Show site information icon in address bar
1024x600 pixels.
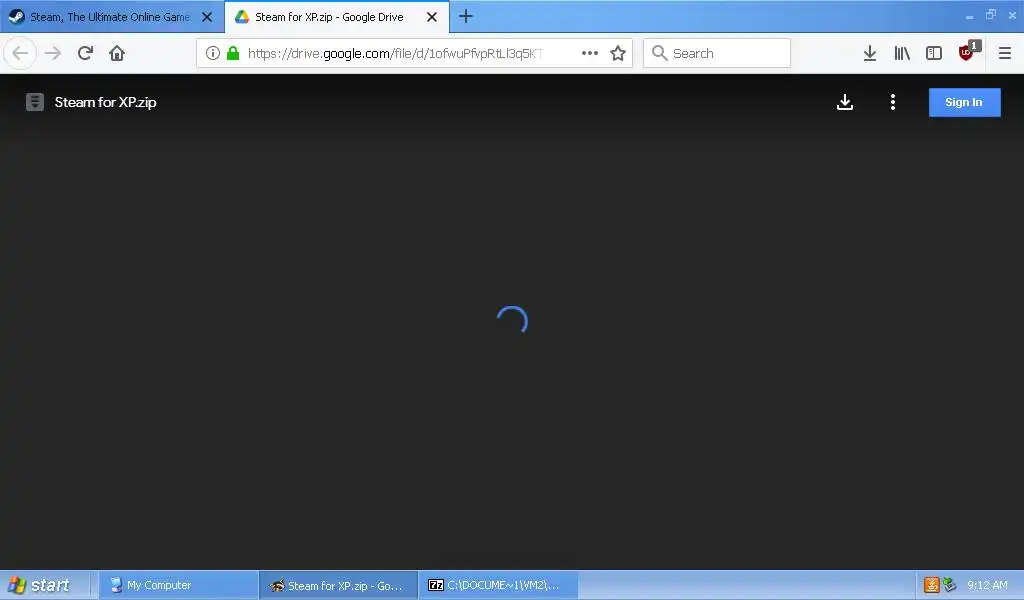[x=213, y=53]
